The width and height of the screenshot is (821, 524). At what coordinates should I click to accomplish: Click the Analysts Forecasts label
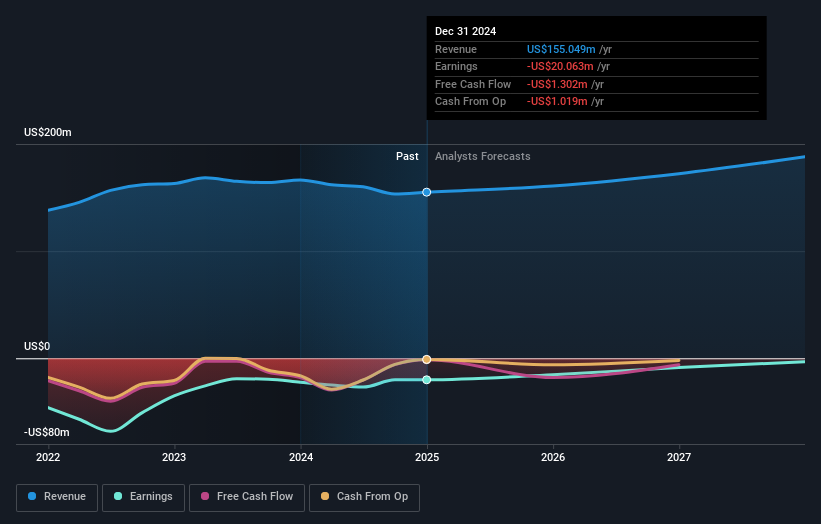click(483, 157)
